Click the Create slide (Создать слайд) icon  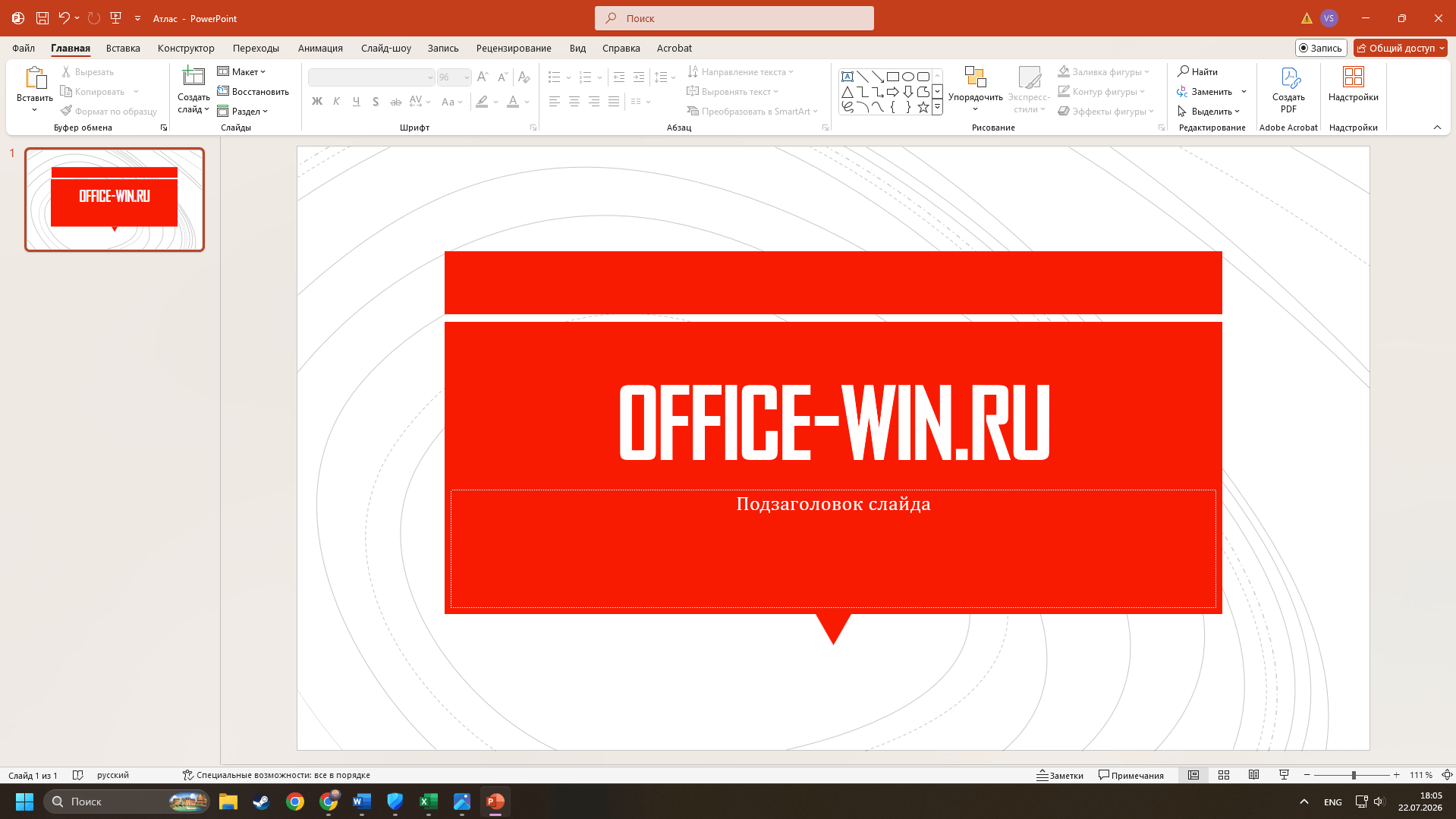(x=193, y=77)
